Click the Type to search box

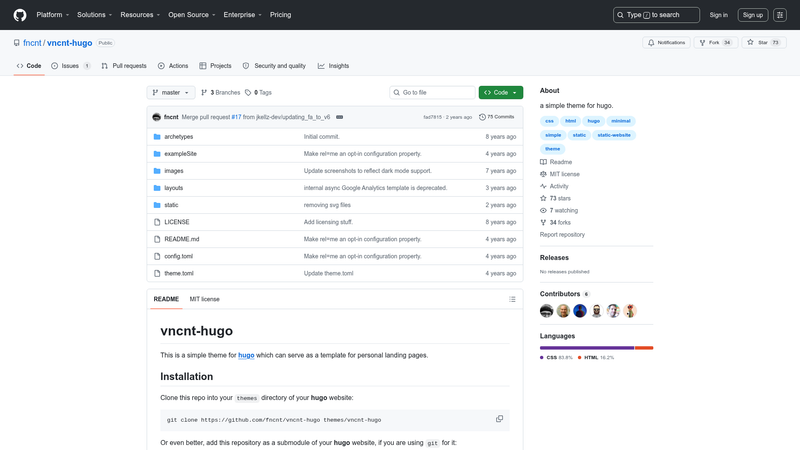pos(656,15)
